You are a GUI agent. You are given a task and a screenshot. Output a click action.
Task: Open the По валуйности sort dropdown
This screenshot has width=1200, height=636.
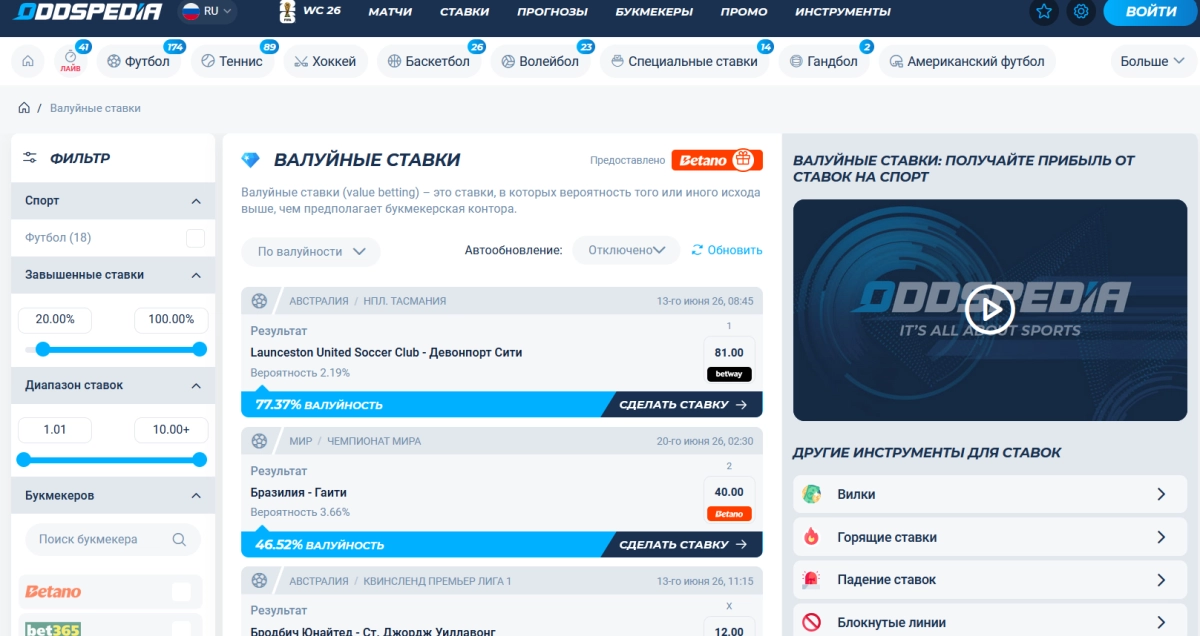311,251
